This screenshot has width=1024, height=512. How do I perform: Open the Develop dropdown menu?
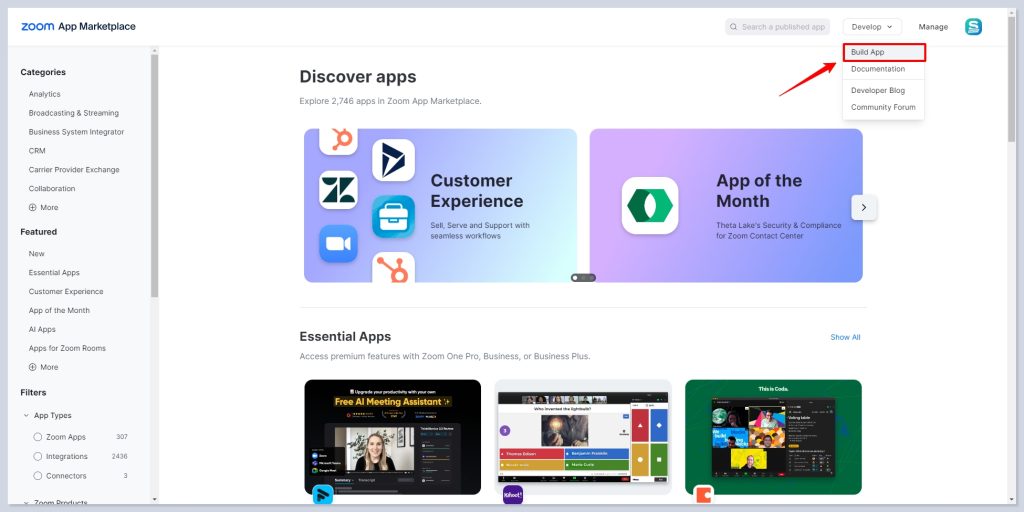click(x=872, y=27)
